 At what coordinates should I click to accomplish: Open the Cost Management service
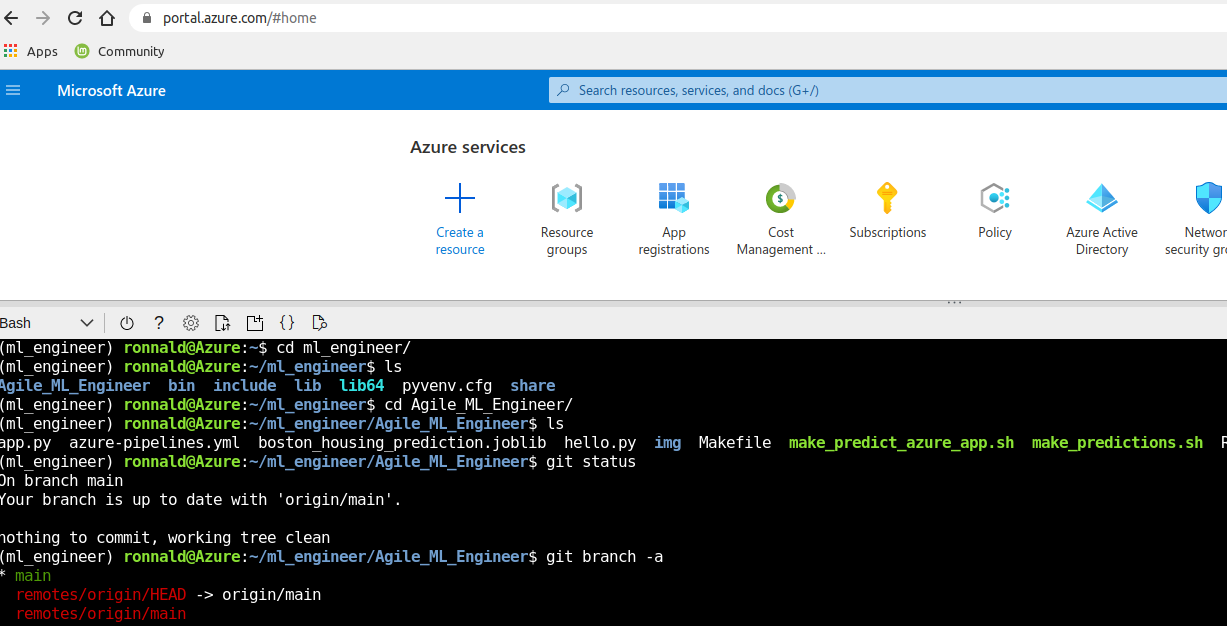[x=781, y=219]
